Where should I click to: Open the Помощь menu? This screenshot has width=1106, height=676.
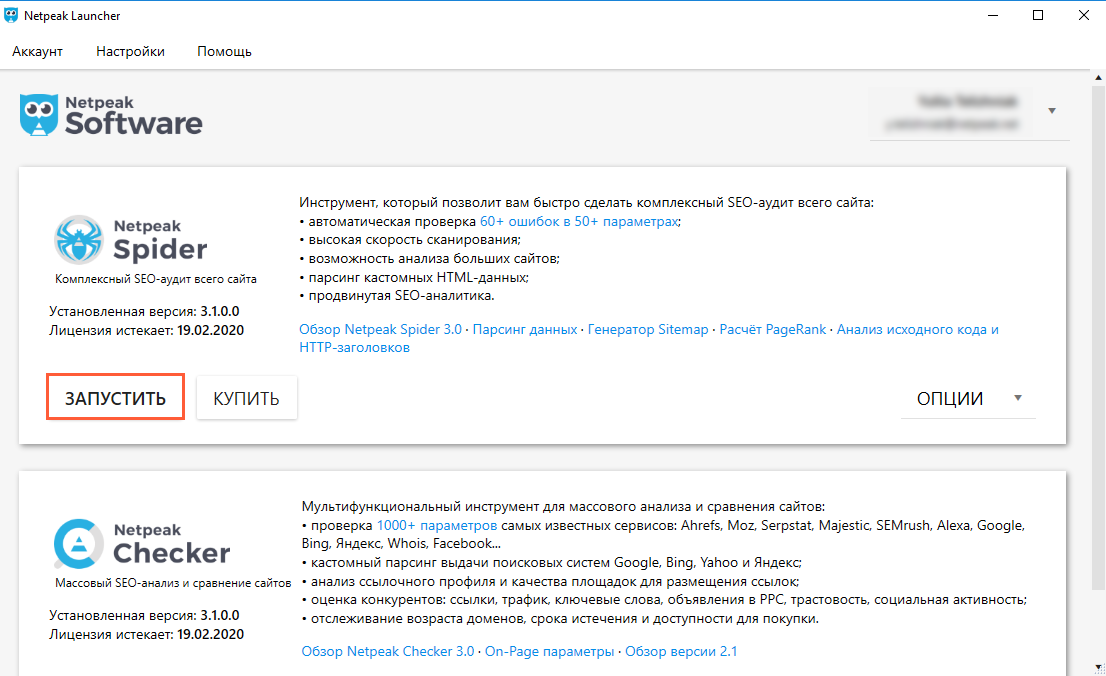tap(224, 52)
